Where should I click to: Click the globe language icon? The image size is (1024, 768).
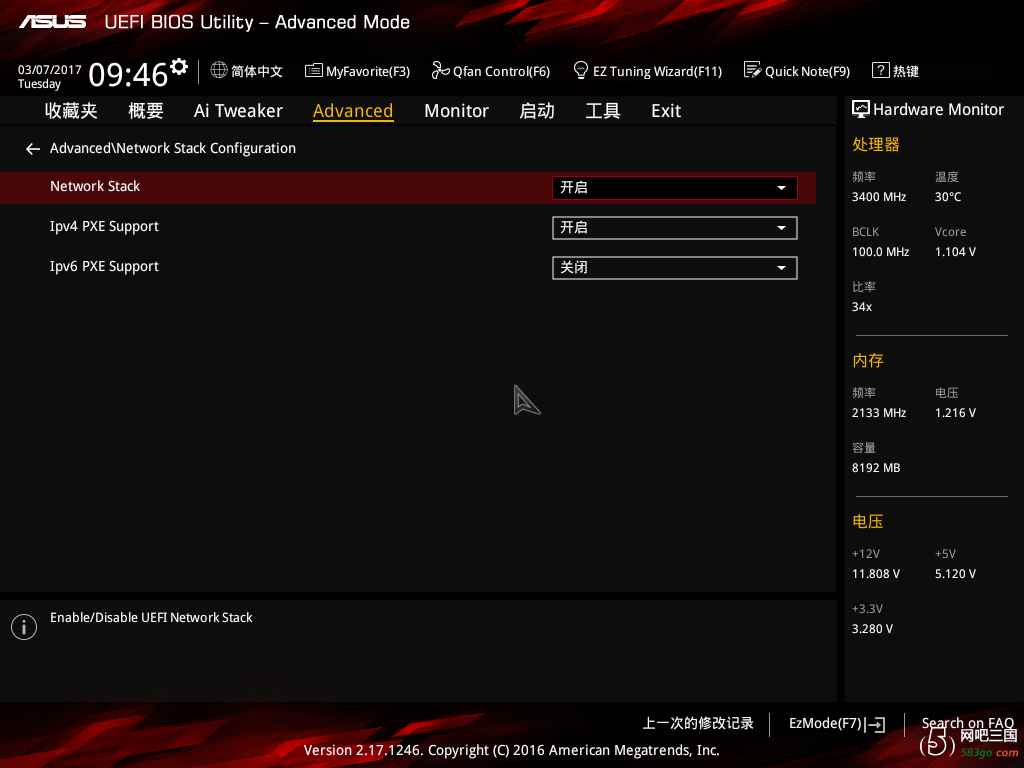pos(219,70)
